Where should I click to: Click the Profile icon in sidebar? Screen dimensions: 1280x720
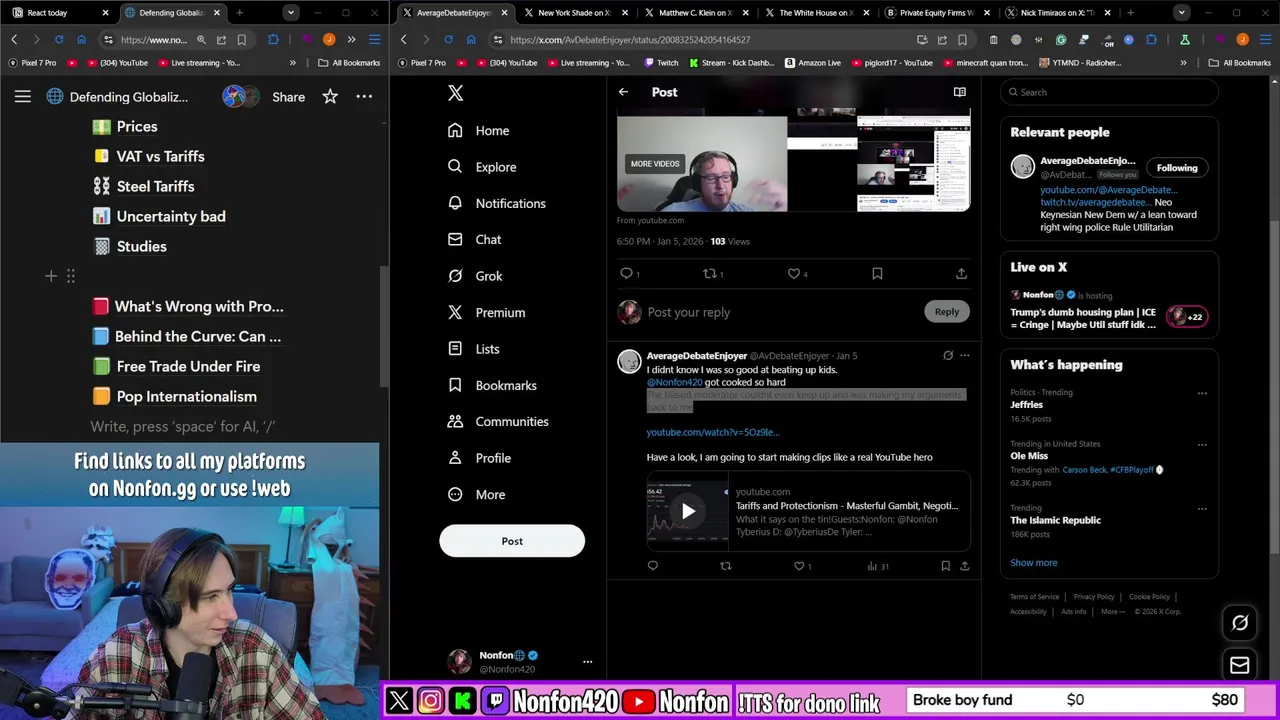coord(455,458)
